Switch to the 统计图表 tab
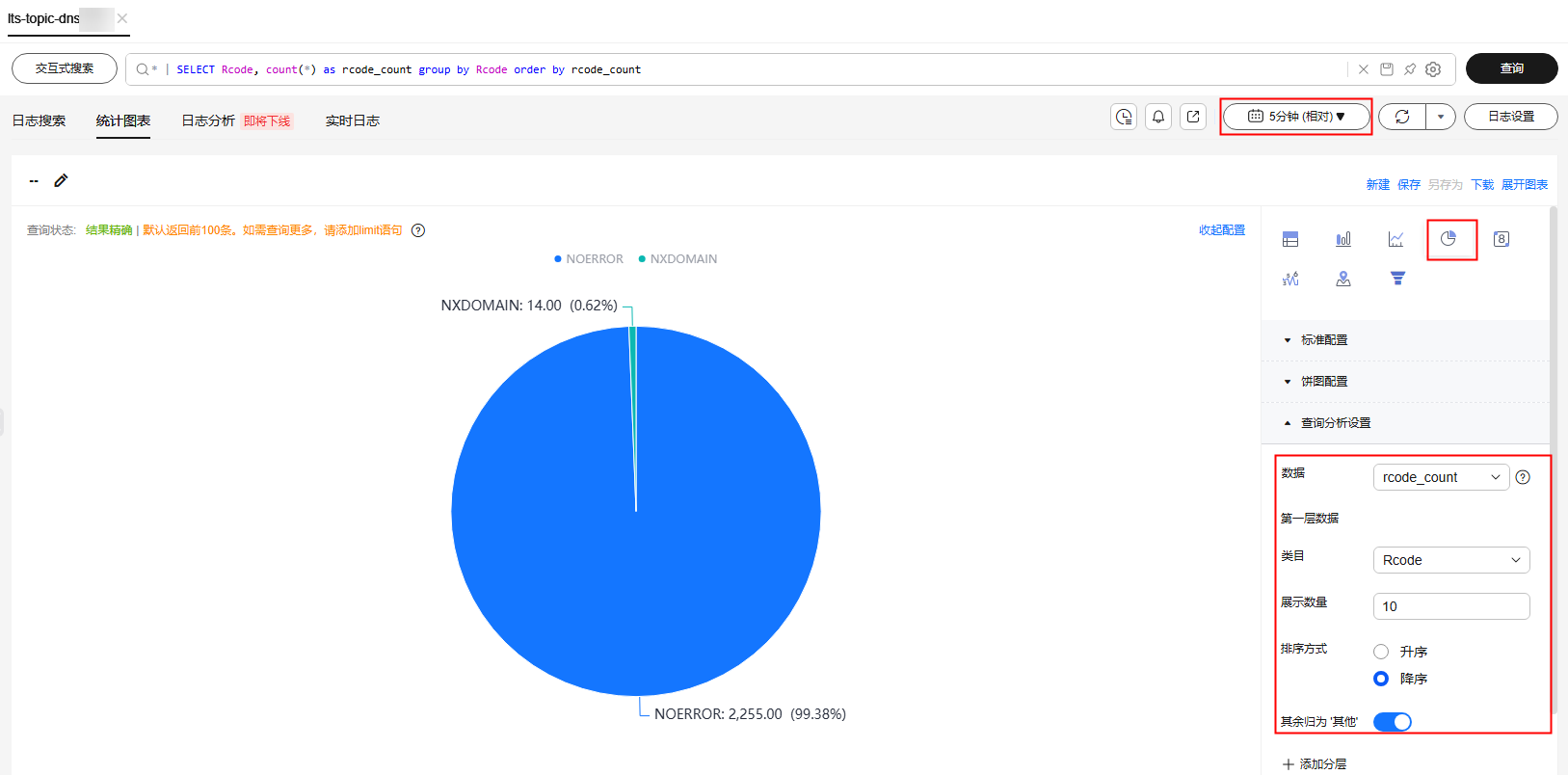Image resolution: width=1568 pixels, height=775 pixels. pyautogui.click(x=123, y=120)
